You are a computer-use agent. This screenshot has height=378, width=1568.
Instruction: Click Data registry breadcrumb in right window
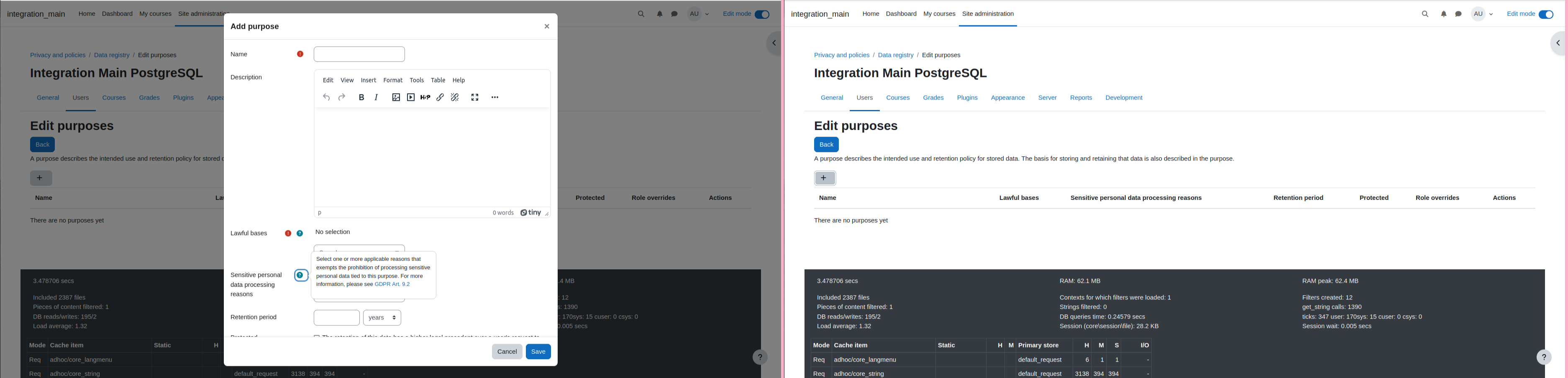click(x=895, y=55)
